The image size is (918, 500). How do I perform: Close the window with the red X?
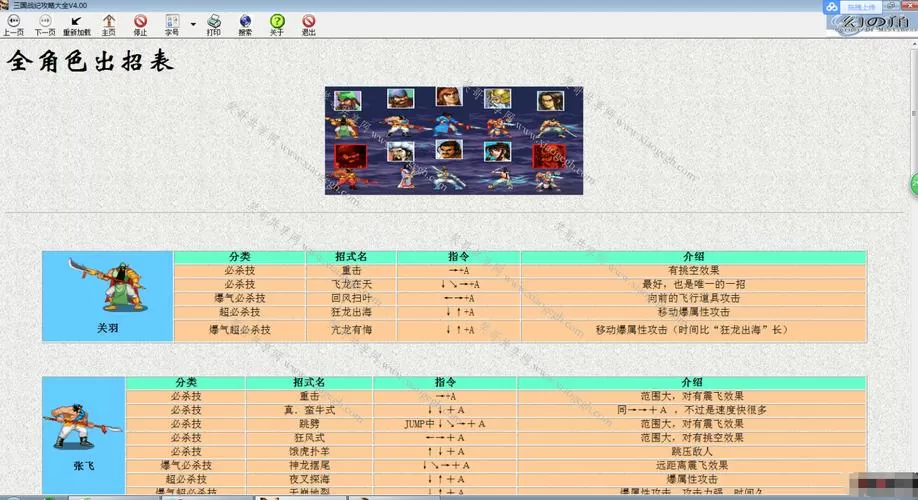910,5
